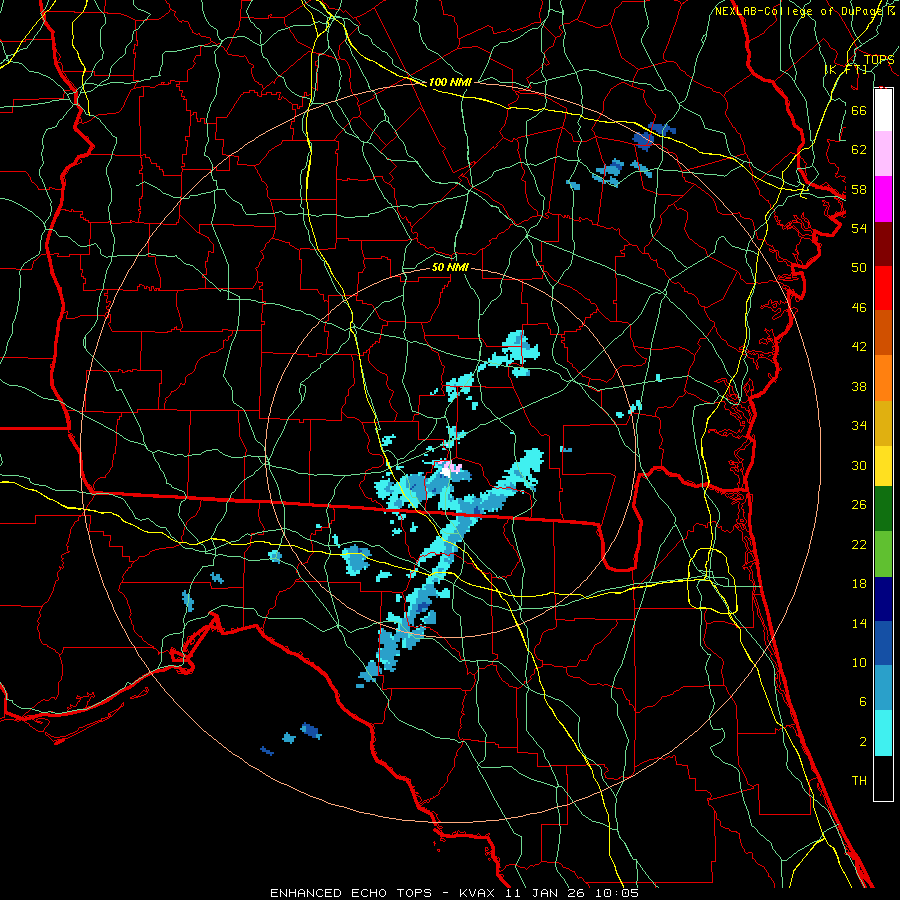The height and width of the screenshot is (900, 900).
Task: Click the light pink legend swatch
Action: click(x=883, y=153)
